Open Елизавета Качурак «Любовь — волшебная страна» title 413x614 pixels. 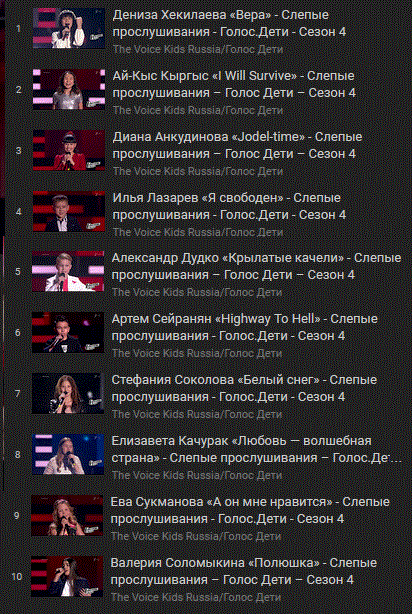(256, 449)
